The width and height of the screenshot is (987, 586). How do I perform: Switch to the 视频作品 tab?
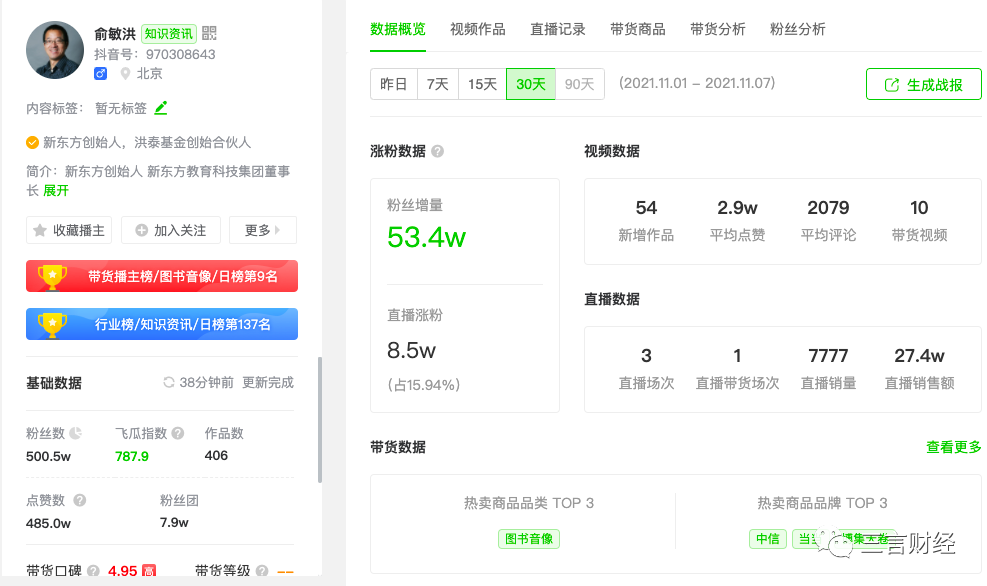point(478,29)
